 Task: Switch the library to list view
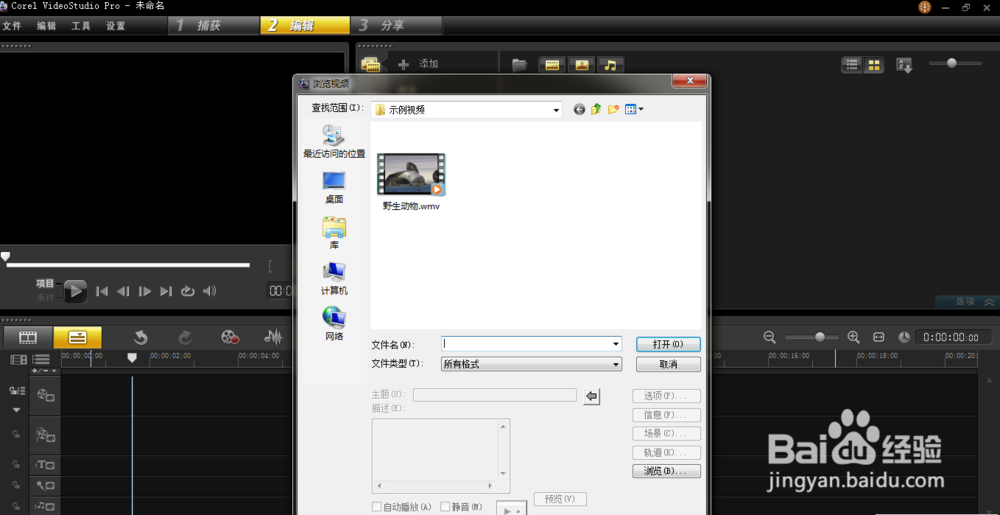(x=851, y=64)
